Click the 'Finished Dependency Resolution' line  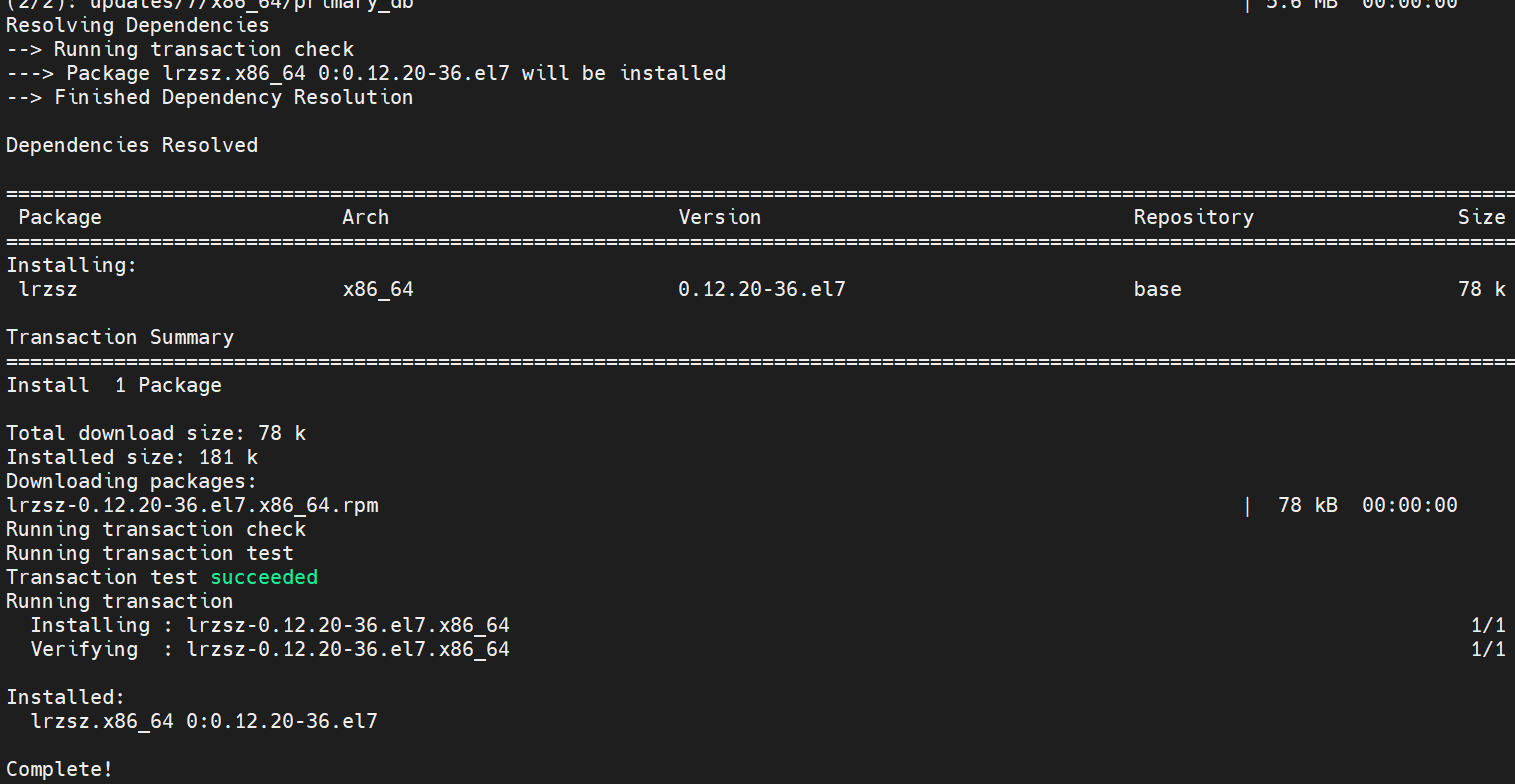[209, 97]
